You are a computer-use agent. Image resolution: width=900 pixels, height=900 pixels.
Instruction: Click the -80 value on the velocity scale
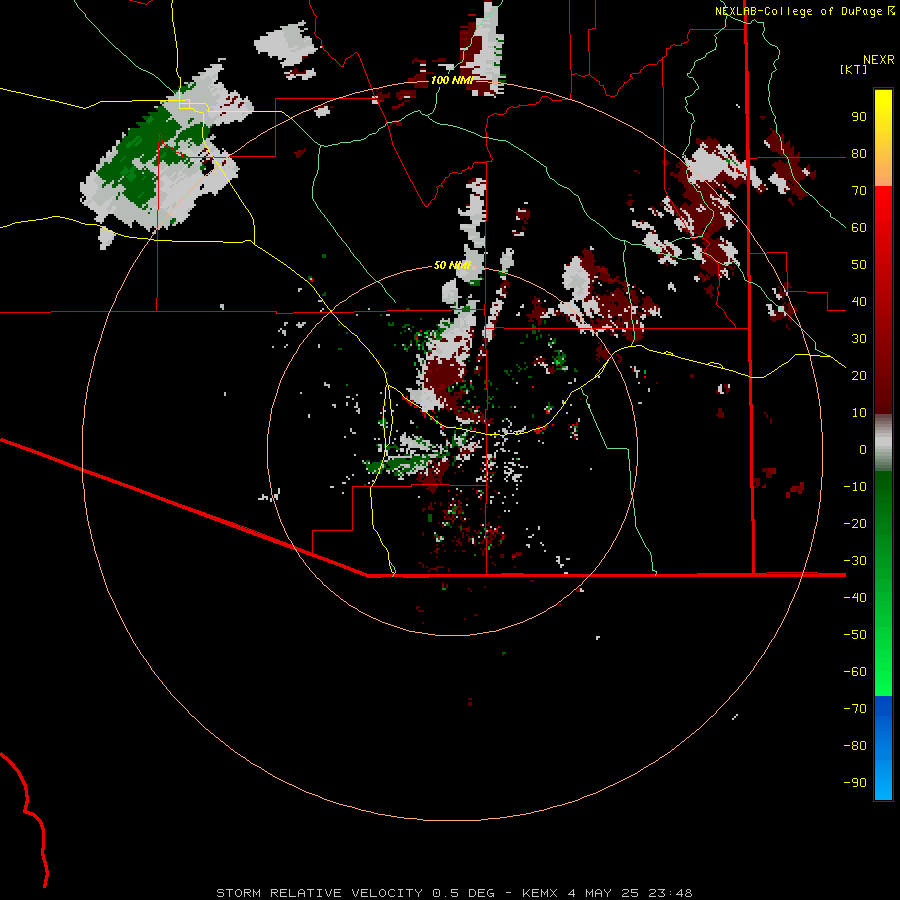pos(855,746)
